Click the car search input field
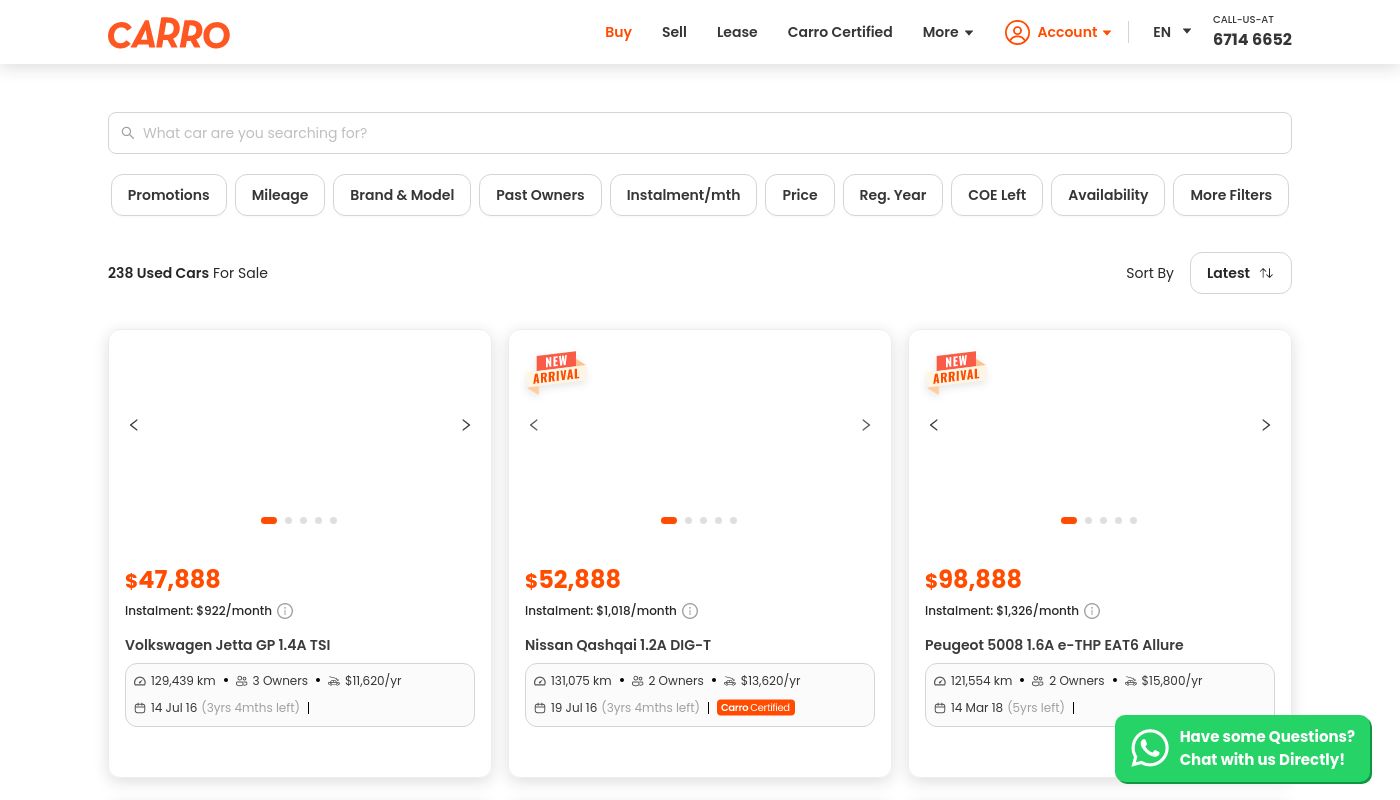Image resolution: width=1400 pixels, height=800 pixels. [700, 133]
